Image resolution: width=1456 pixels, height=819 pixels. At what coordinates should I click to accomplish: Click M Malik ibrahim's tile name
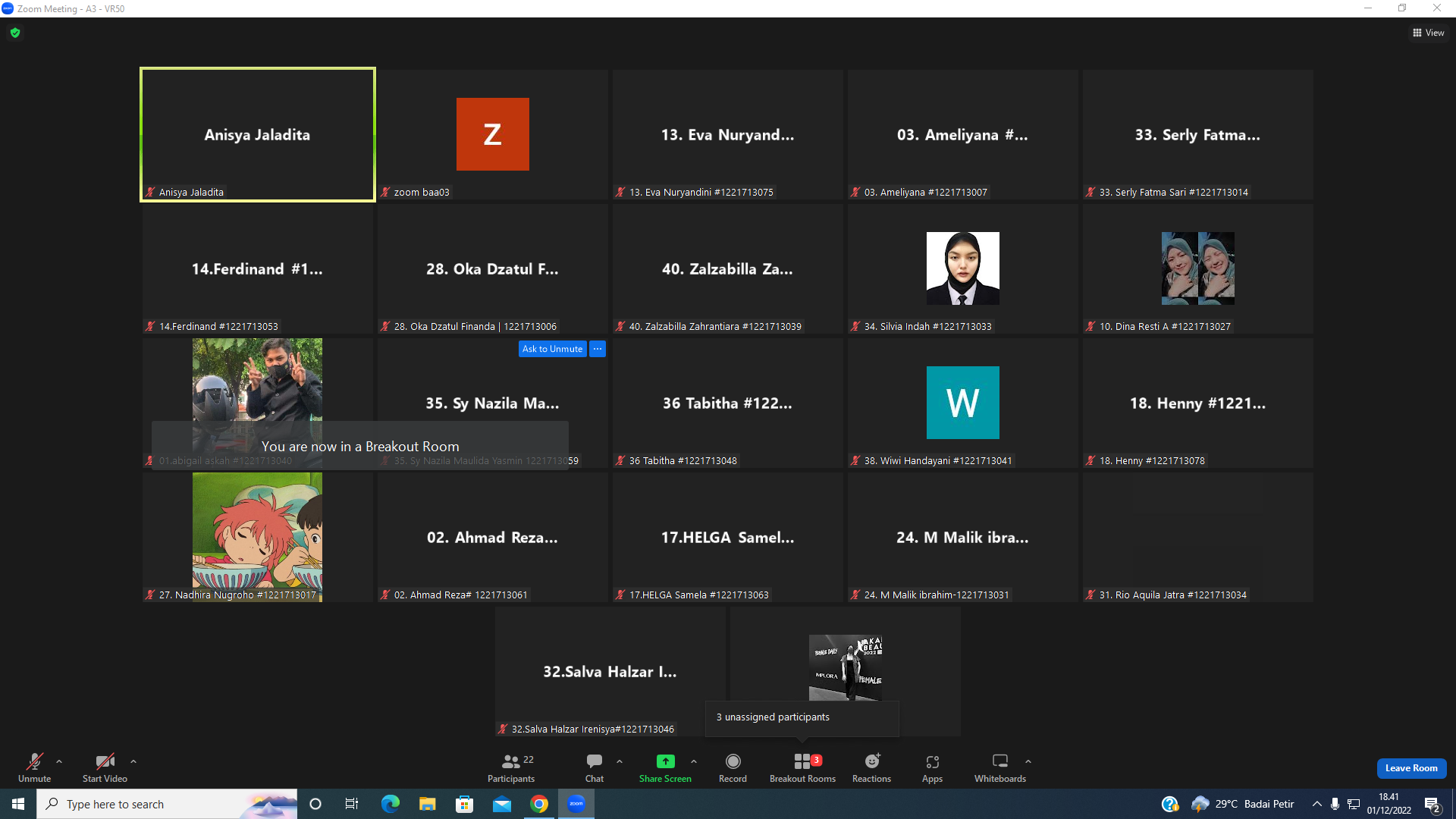coord(963,538)
